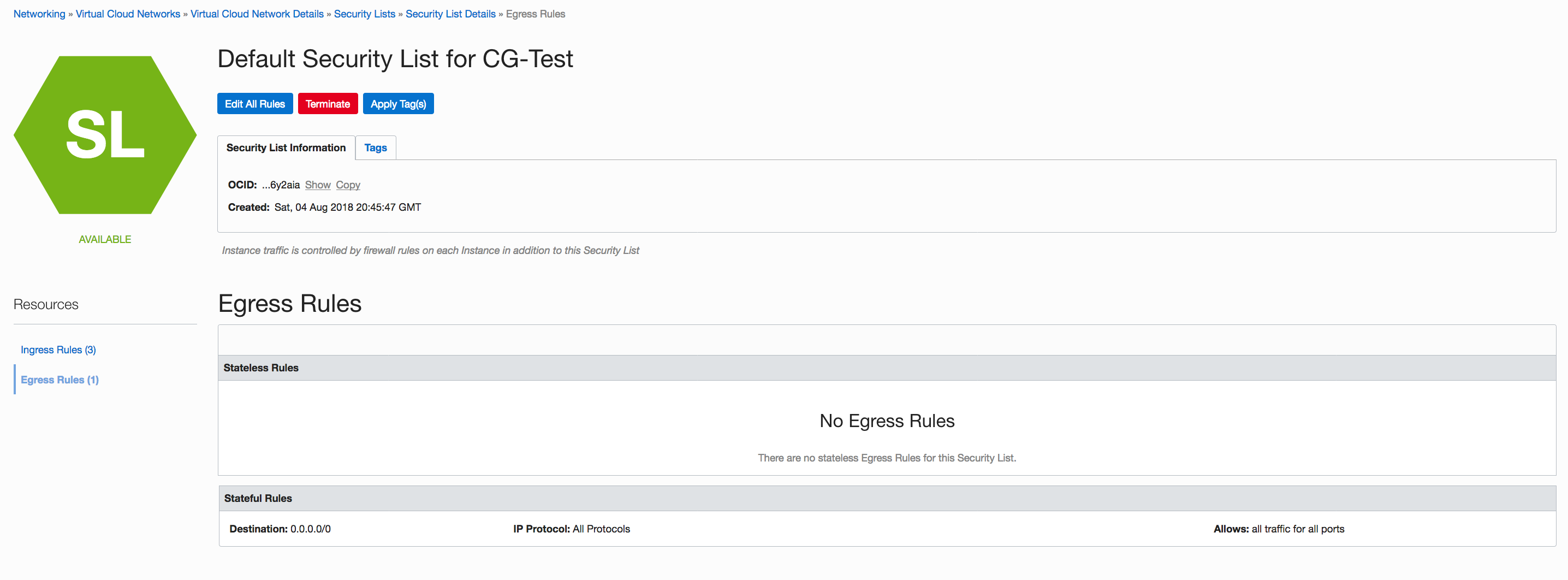Select Egress Rules (1) in Resources
The width and height of the screenshot is (1568, 580).
(60, 380)
